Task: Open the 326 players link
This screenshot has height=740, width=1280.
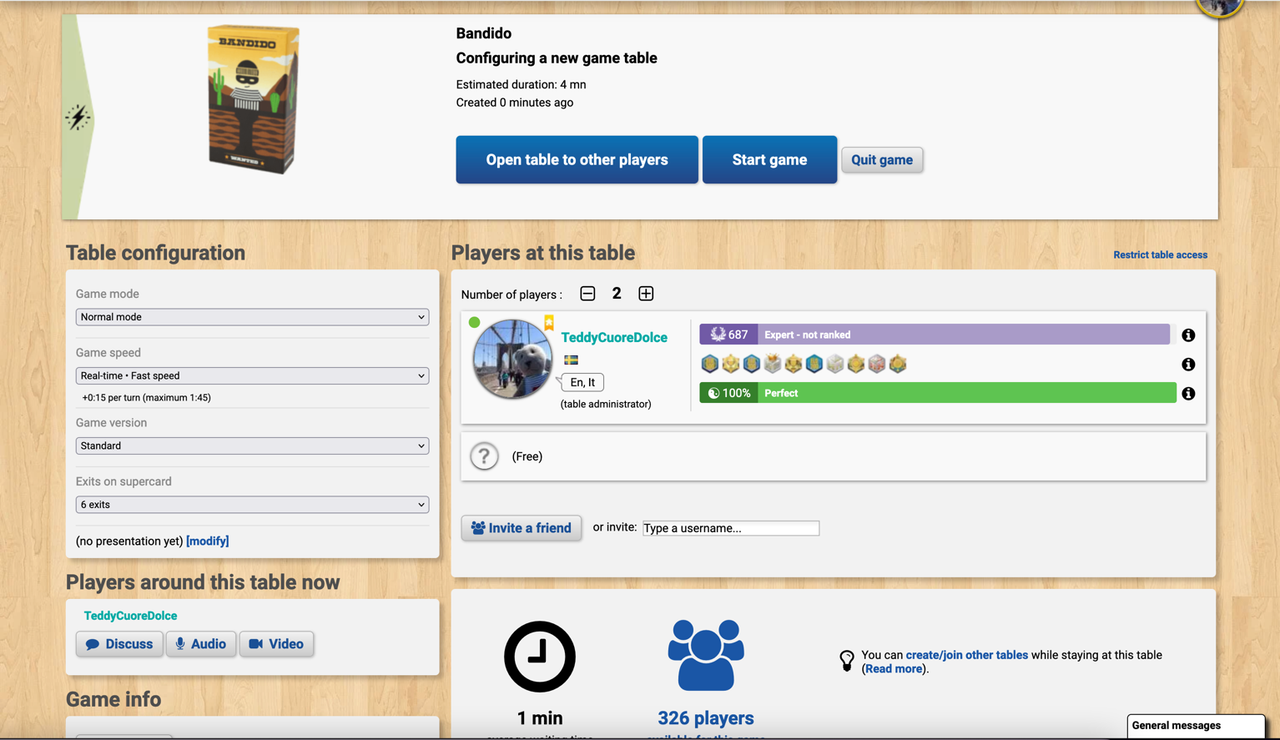Action: [706, 718]
